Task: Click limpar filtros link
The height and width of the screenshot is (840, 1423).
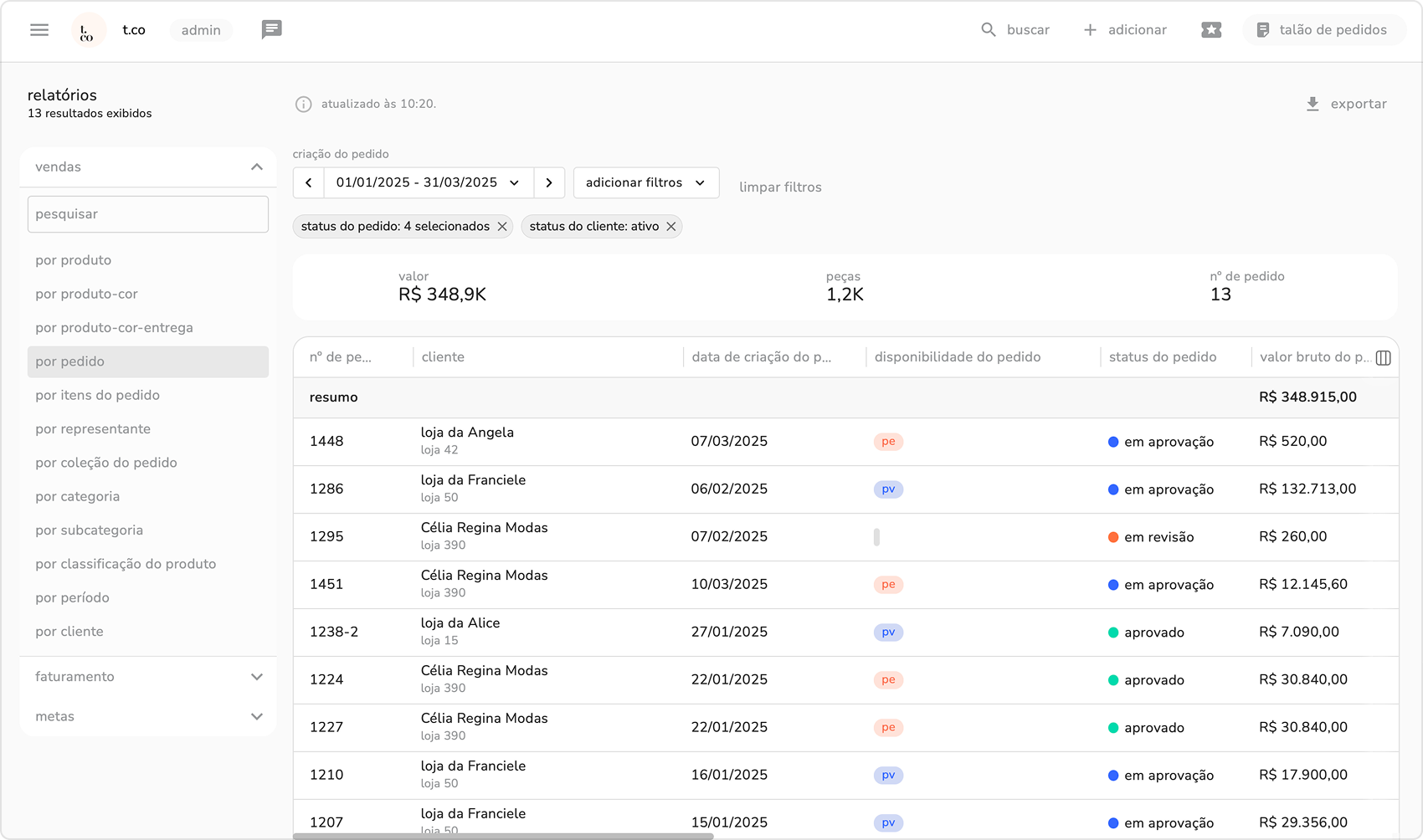Action: 780,187
